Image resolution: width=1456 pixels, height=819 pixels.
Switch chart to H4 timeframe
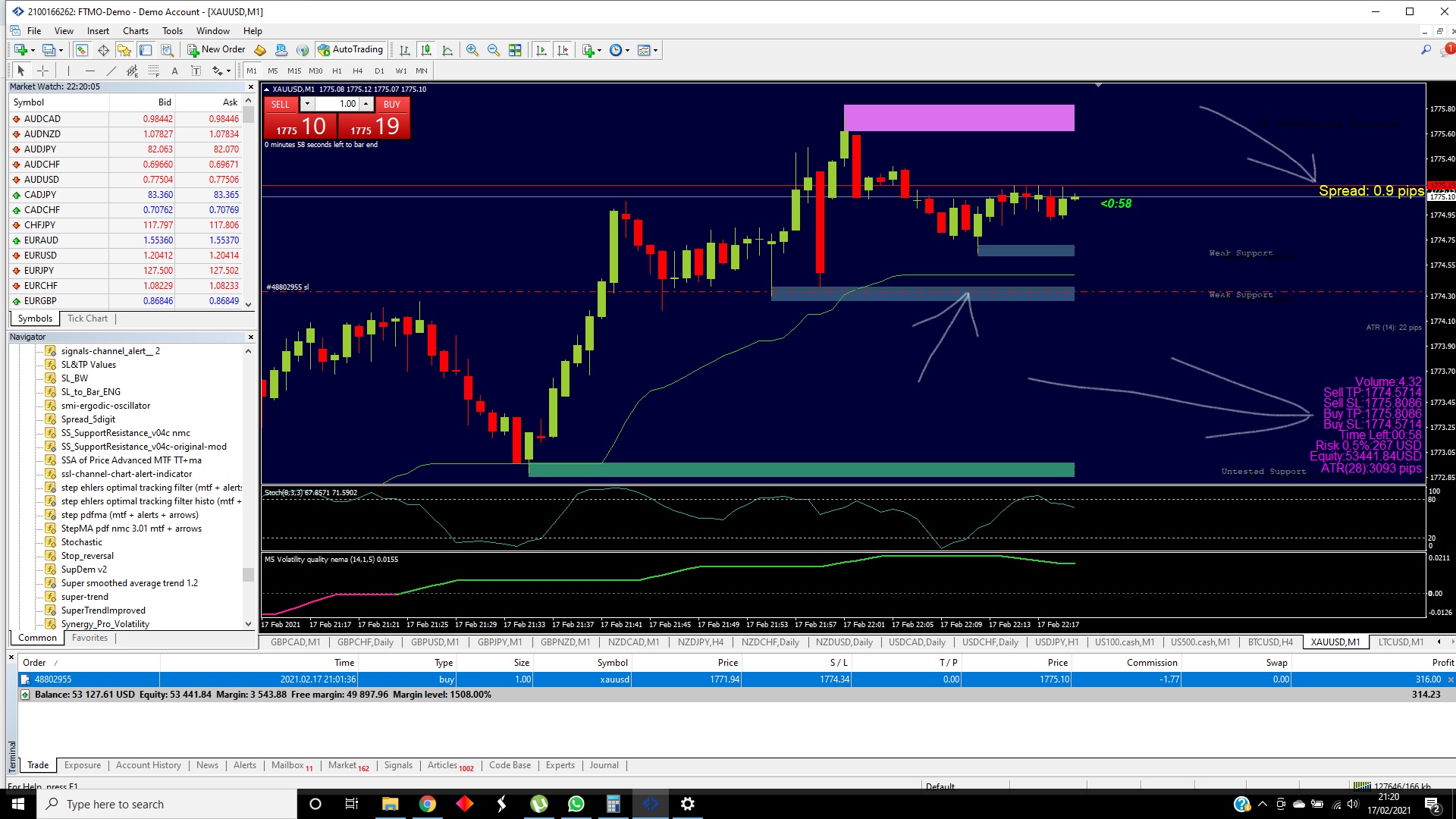(x=358, y=71)
